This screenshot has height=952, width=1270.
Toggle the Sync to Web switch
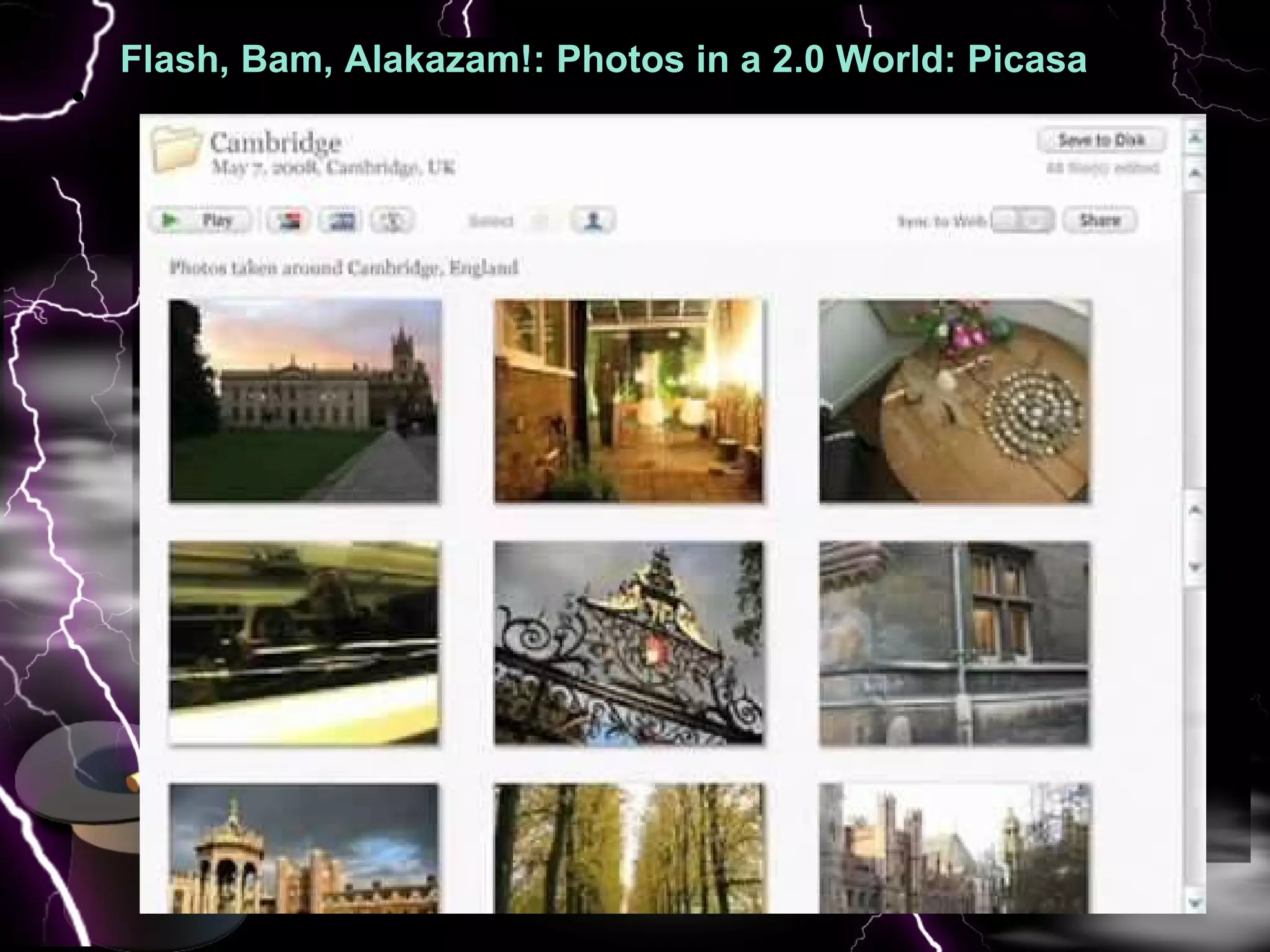click(1022, 220)
